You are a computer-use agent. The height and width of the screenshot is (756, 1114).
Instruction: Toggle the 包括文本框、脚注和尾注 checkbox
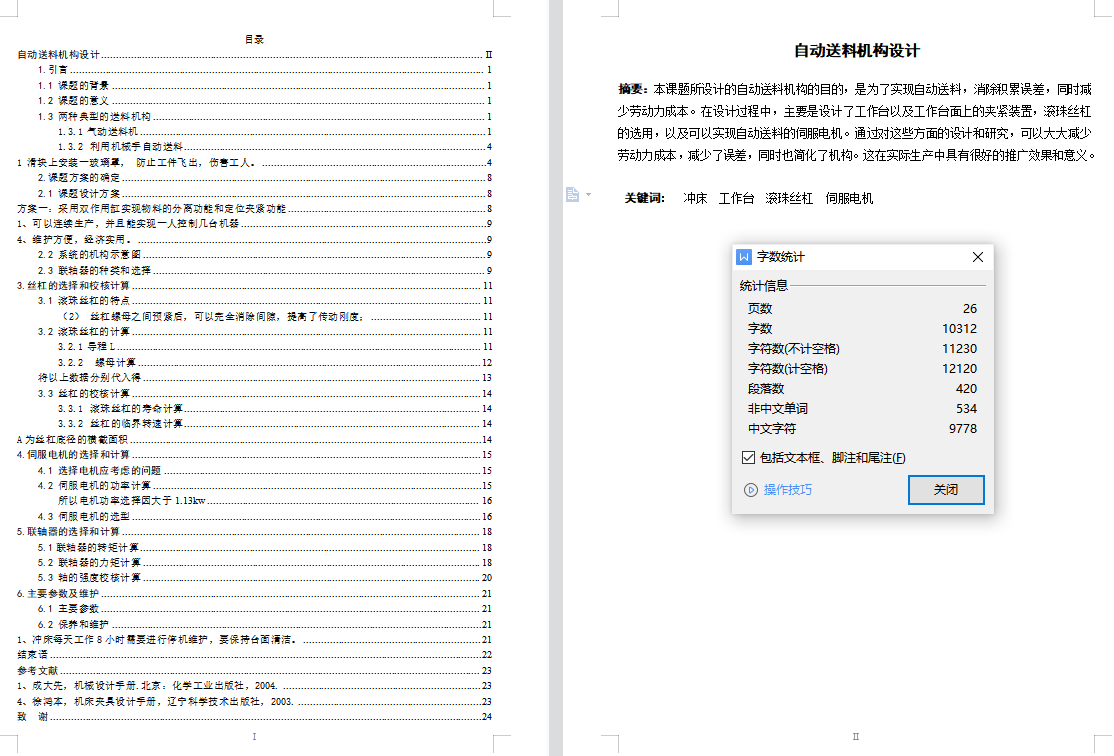tap(749, 458)
